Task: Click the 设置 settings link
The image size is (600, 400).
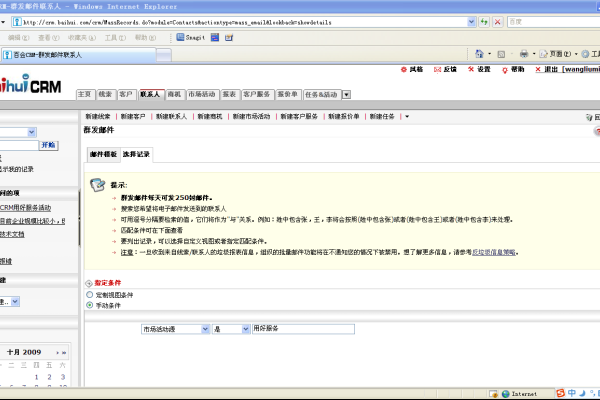Action: point(479,69)
